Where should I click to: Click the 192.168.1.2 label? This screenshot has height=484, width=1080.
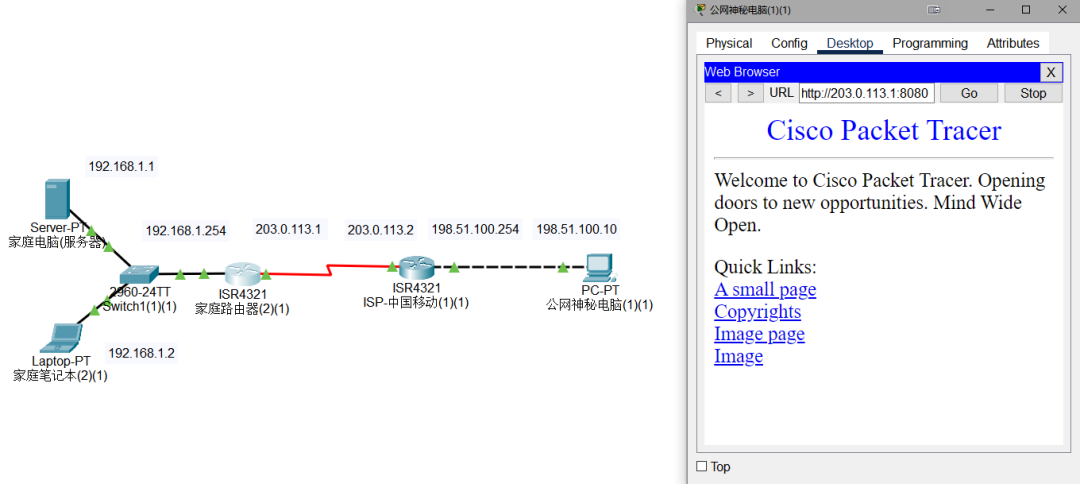point(141,353)
